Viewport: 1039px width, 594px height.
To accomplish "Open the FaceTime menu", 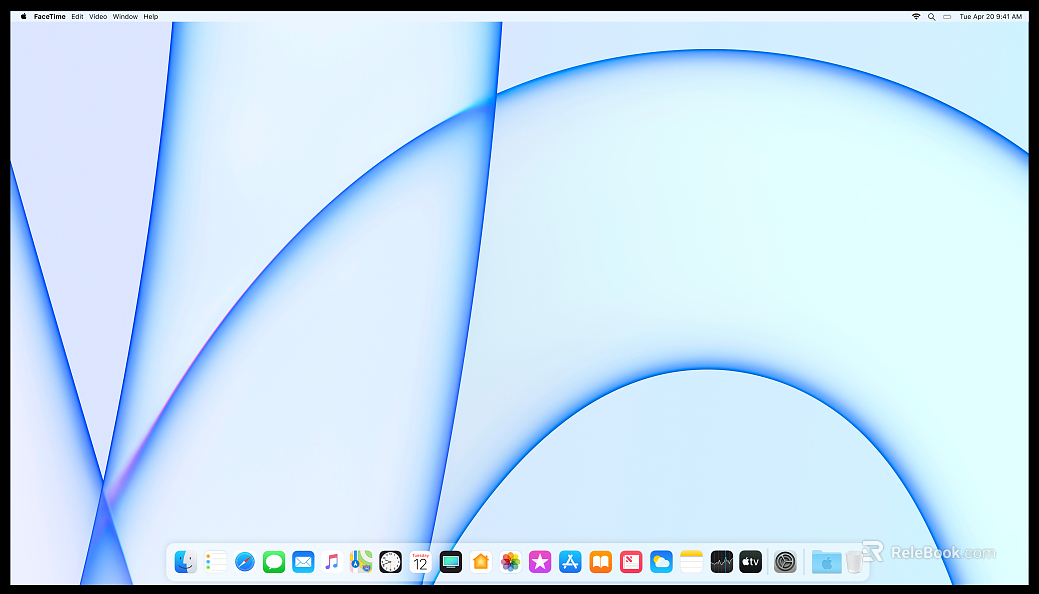I will pyautogui.click(x=50, y=17).
